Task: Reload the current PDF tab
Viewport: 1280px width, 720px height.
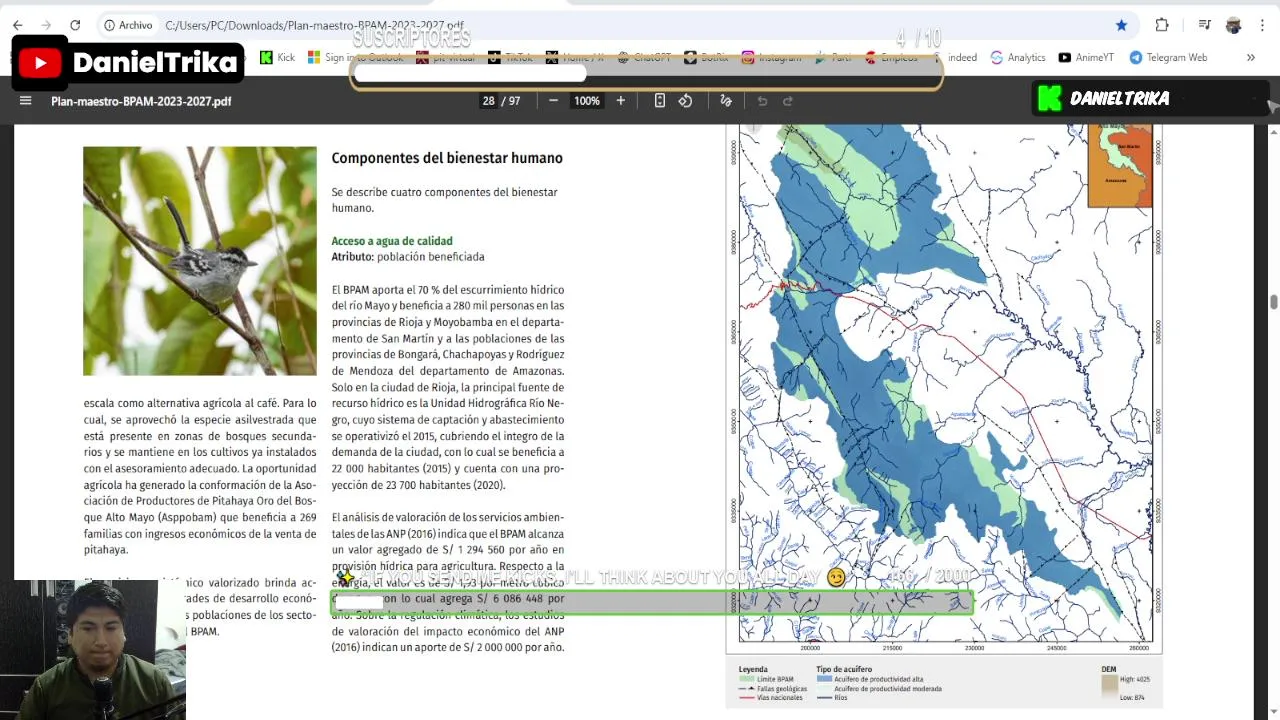Action: (x=75, y=25)
